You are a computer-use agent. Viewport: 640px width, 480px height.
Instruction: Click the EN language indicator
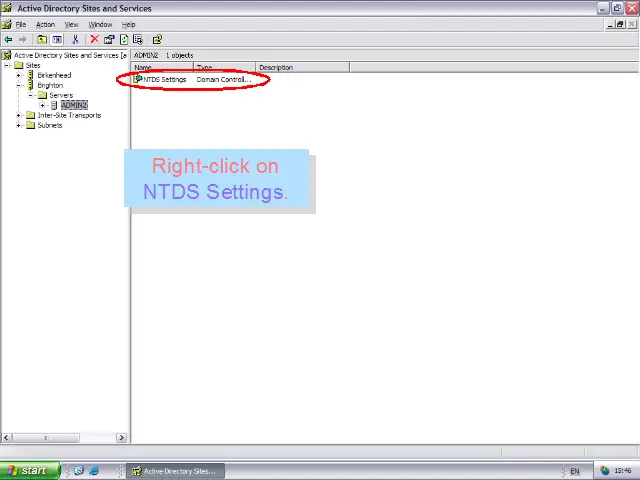coord(575,471)
